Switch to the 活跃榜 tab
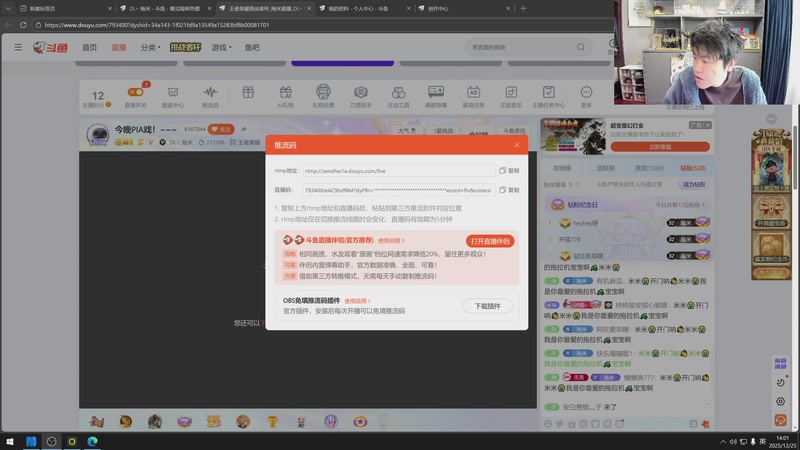The height and width of the screenshot is (450, 800). 606,168
